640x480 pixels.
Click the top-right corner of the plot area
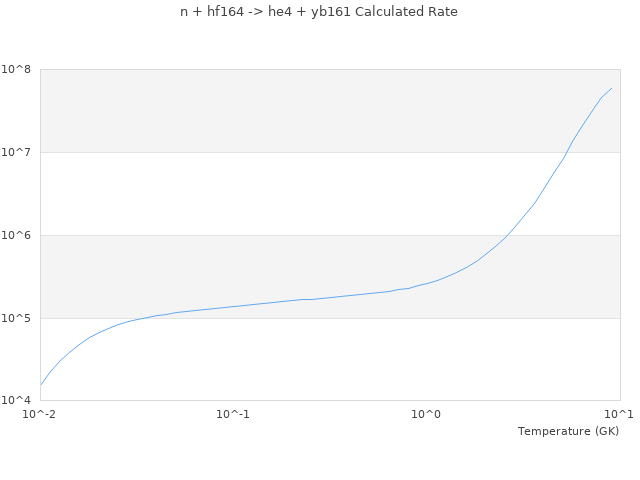point(620,69)
